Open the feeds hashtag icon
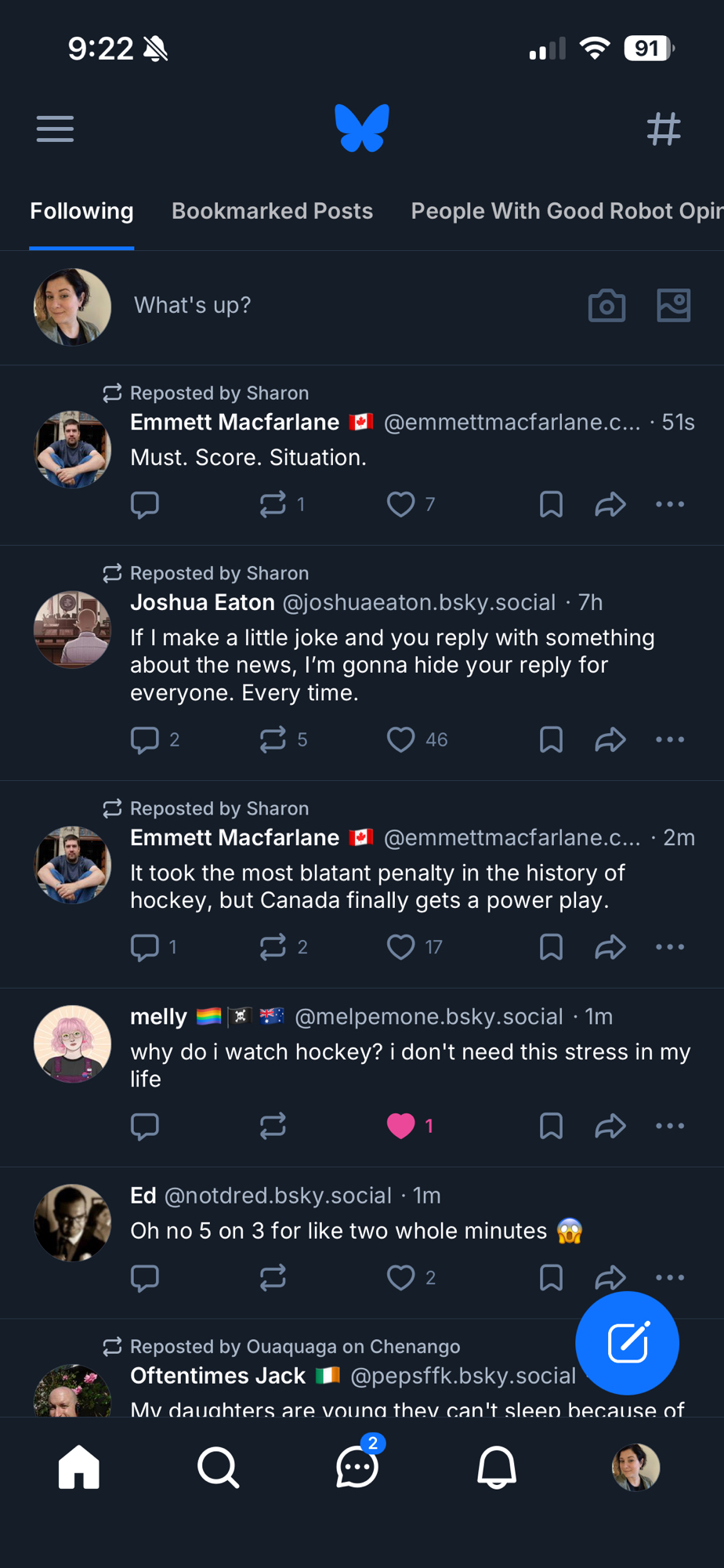 [x=664, y=129]
